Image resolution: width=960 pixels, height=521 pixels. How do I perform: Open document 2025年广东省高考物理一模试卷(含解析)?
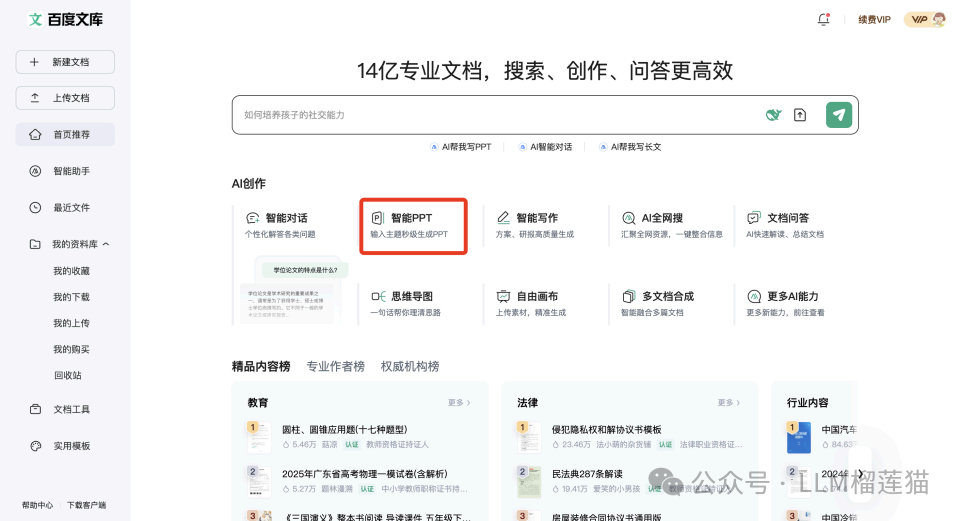click(365, 474)
